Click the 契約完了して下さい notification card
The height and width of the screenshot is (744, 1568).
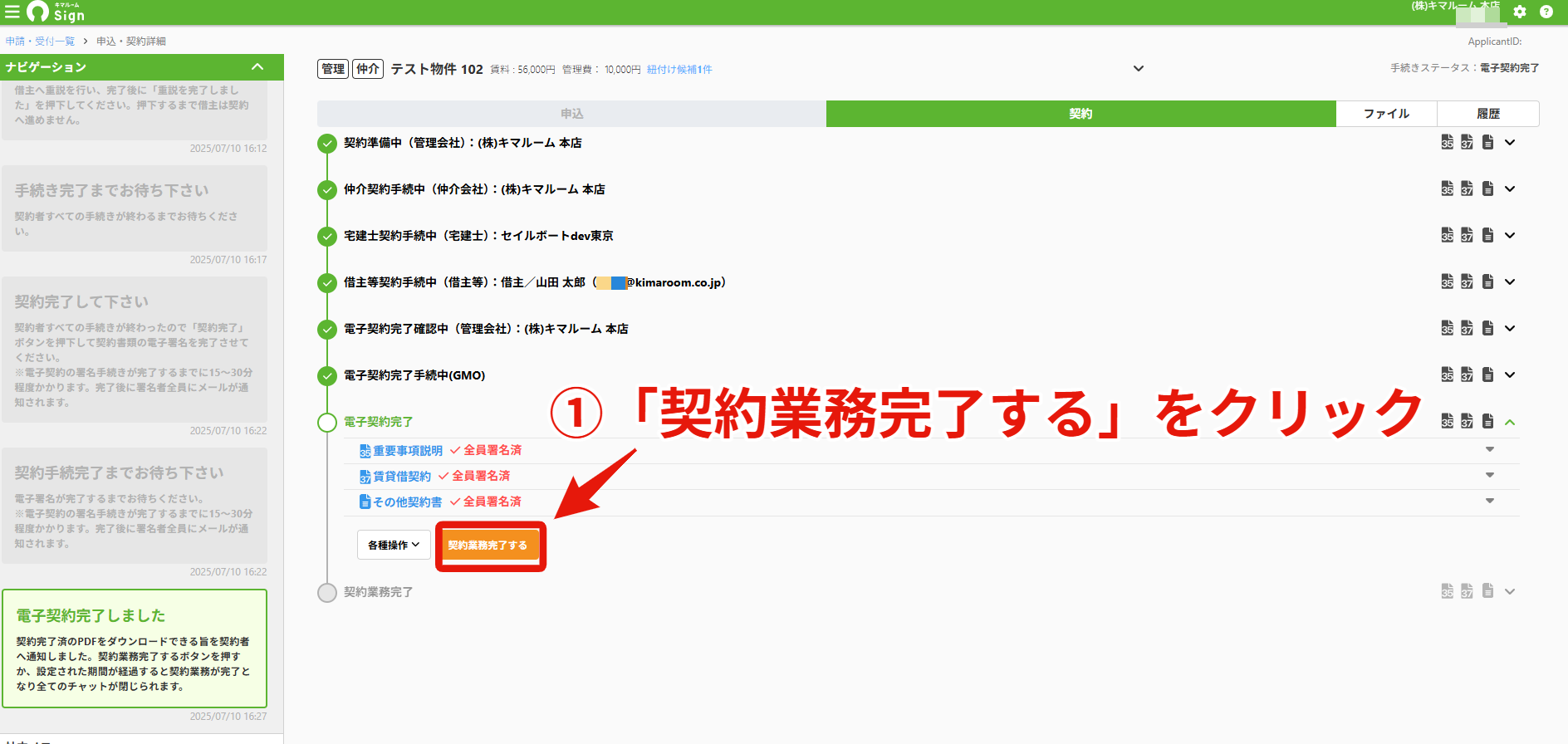pyautogui.click(x=135, y=350)
